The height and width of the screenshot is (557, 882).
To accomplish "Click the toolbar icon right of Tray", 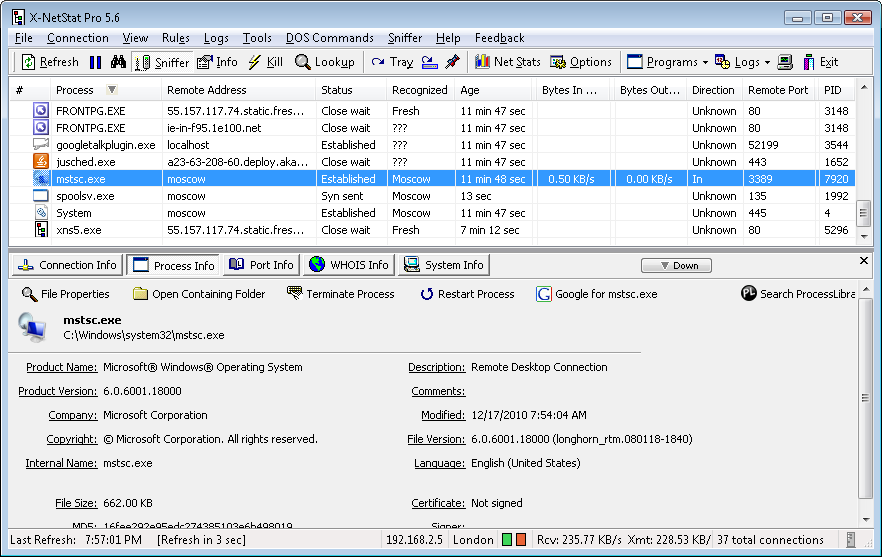I will click(x=430, y=62).
